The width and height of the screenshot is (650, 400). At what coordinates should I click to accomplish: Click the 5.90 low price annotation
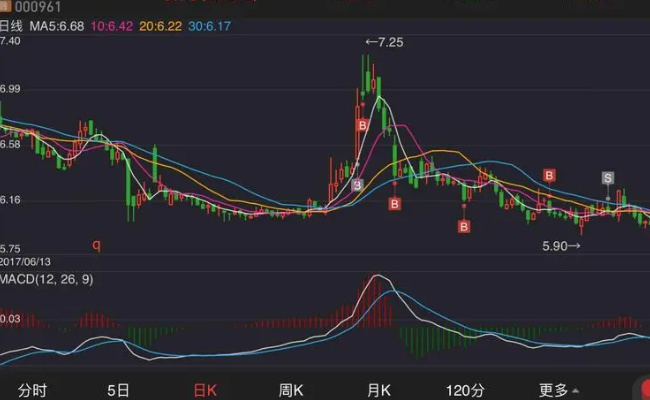pyautogui.click(x=561, y=246)
